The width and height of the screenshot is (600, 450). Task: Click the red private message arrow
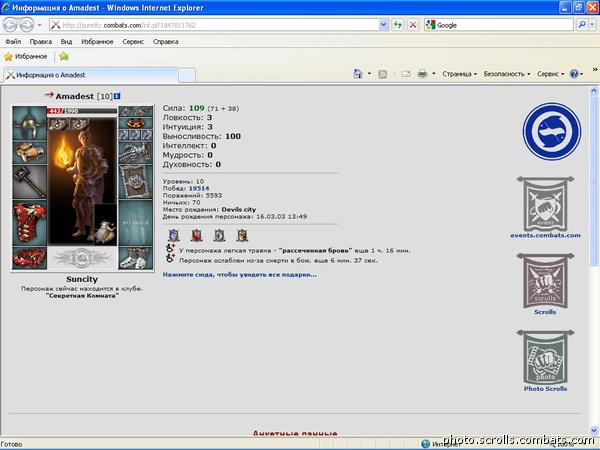[x=49, y=95]
